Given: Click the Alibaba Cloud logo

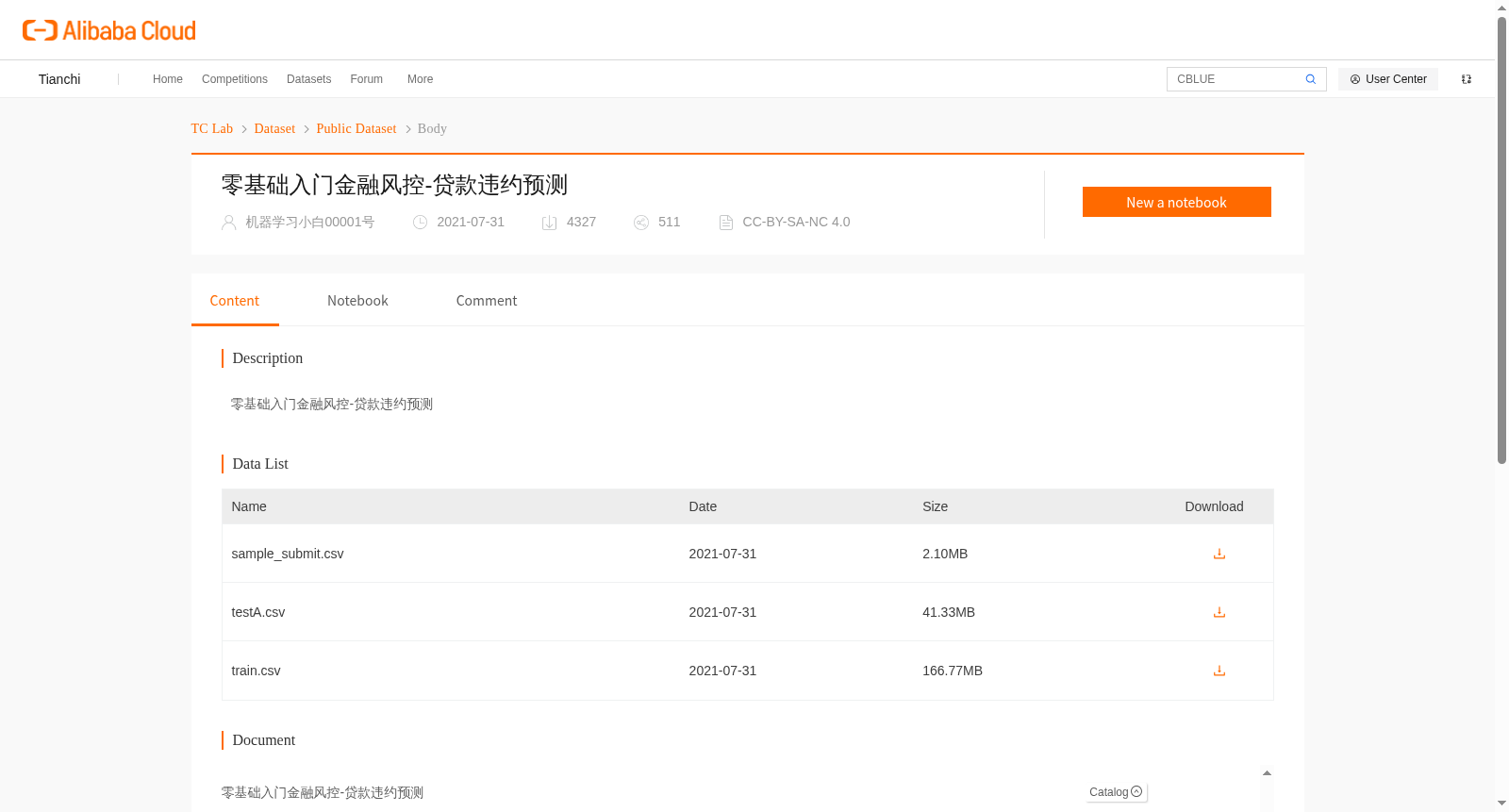Looking at the screenshot, I should pos(109,30).
